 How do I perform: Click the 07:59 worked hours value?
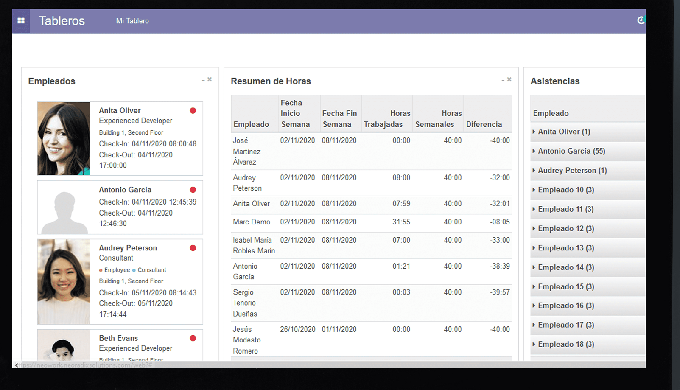(x=401, y=203)
